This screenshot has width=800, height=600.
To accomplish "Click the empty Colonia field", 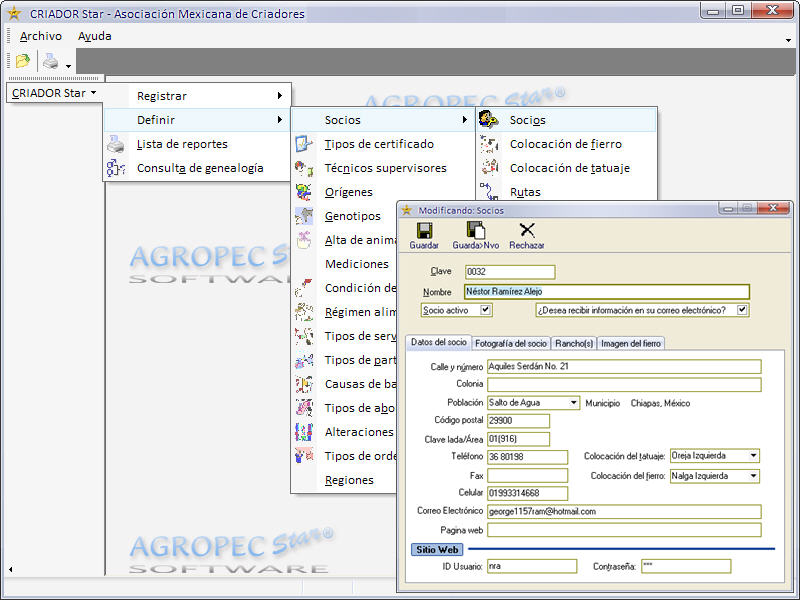I will coord(624,384).
